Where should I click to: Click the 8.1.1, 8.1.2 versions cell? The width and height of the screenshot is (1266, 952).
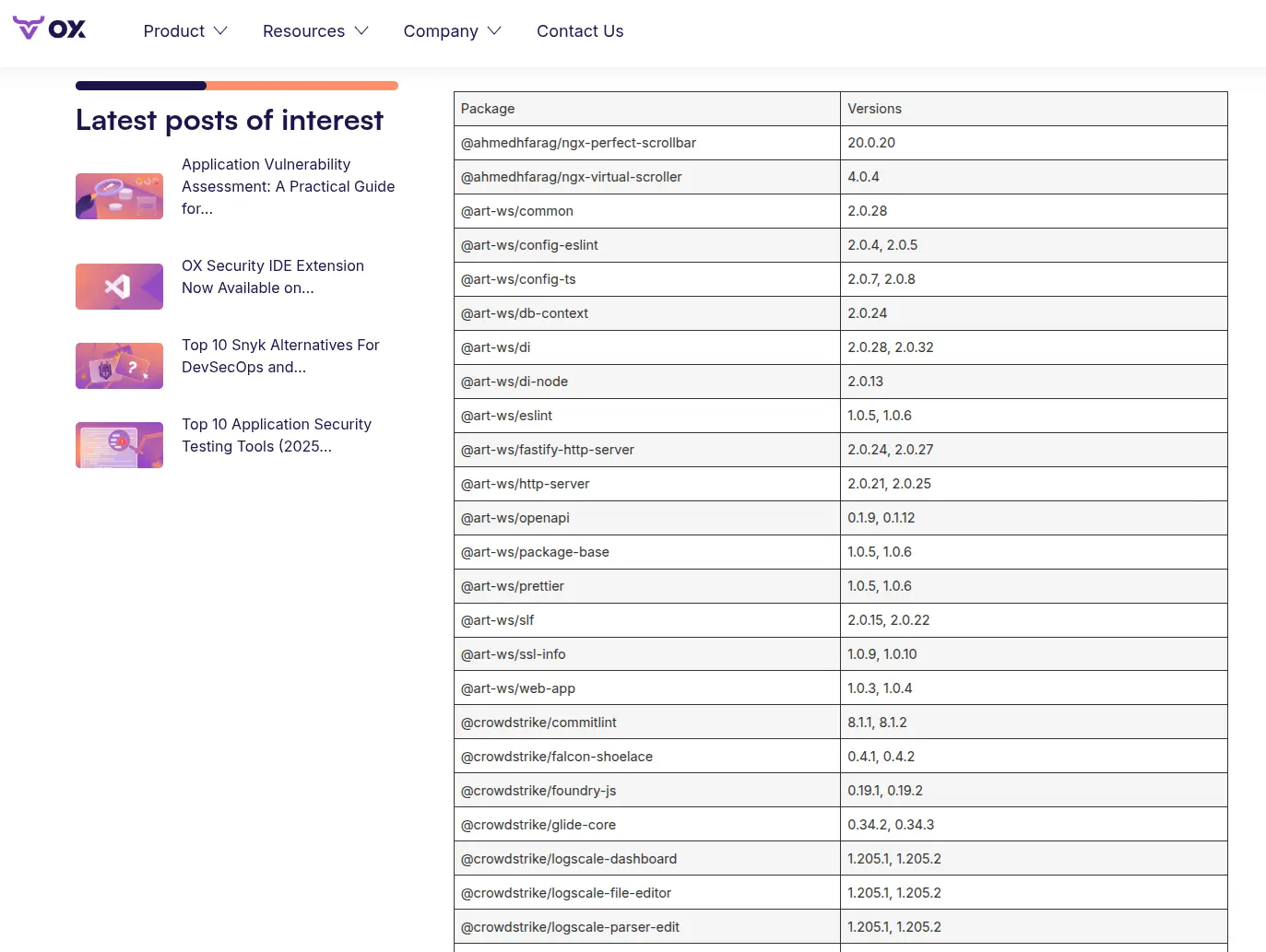1034,723
